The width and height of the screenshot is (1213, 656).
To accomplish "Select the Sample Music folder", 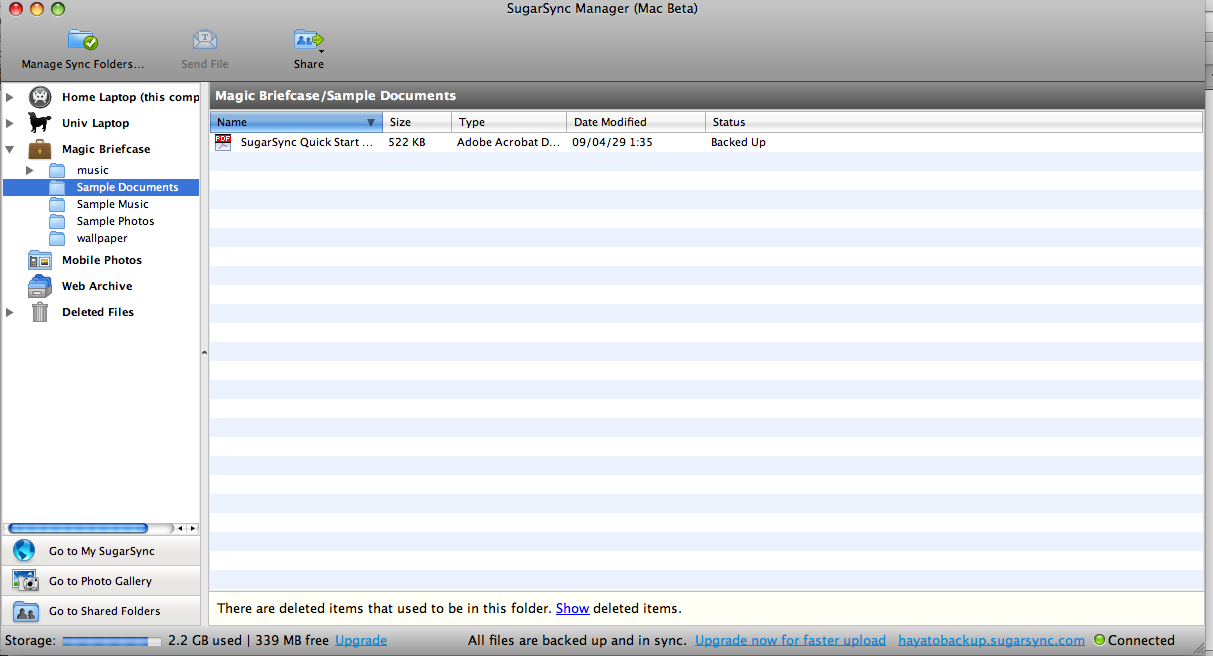I will 112,204.
